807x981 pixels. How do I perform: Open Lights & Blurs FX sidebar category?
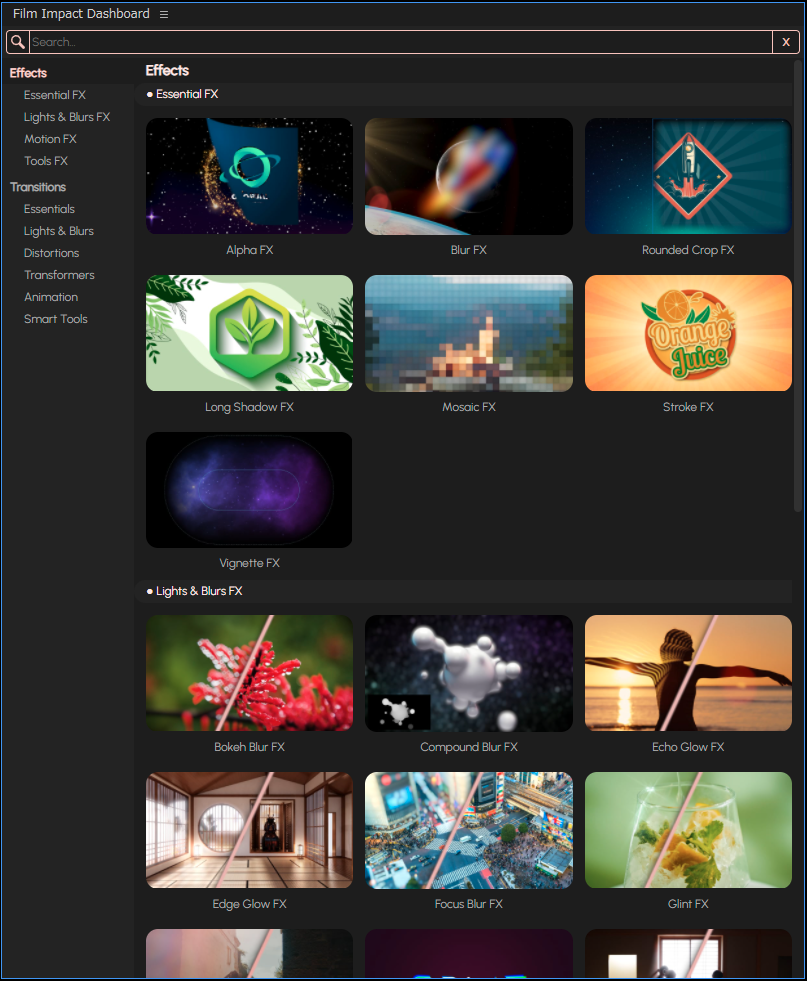[67, 117]
